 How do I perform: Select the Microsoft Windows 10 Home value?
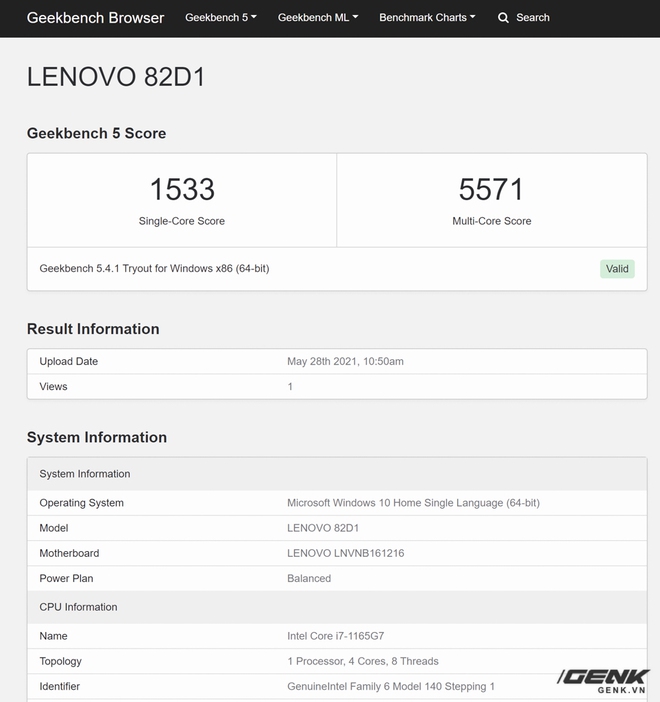pos(413,503)
